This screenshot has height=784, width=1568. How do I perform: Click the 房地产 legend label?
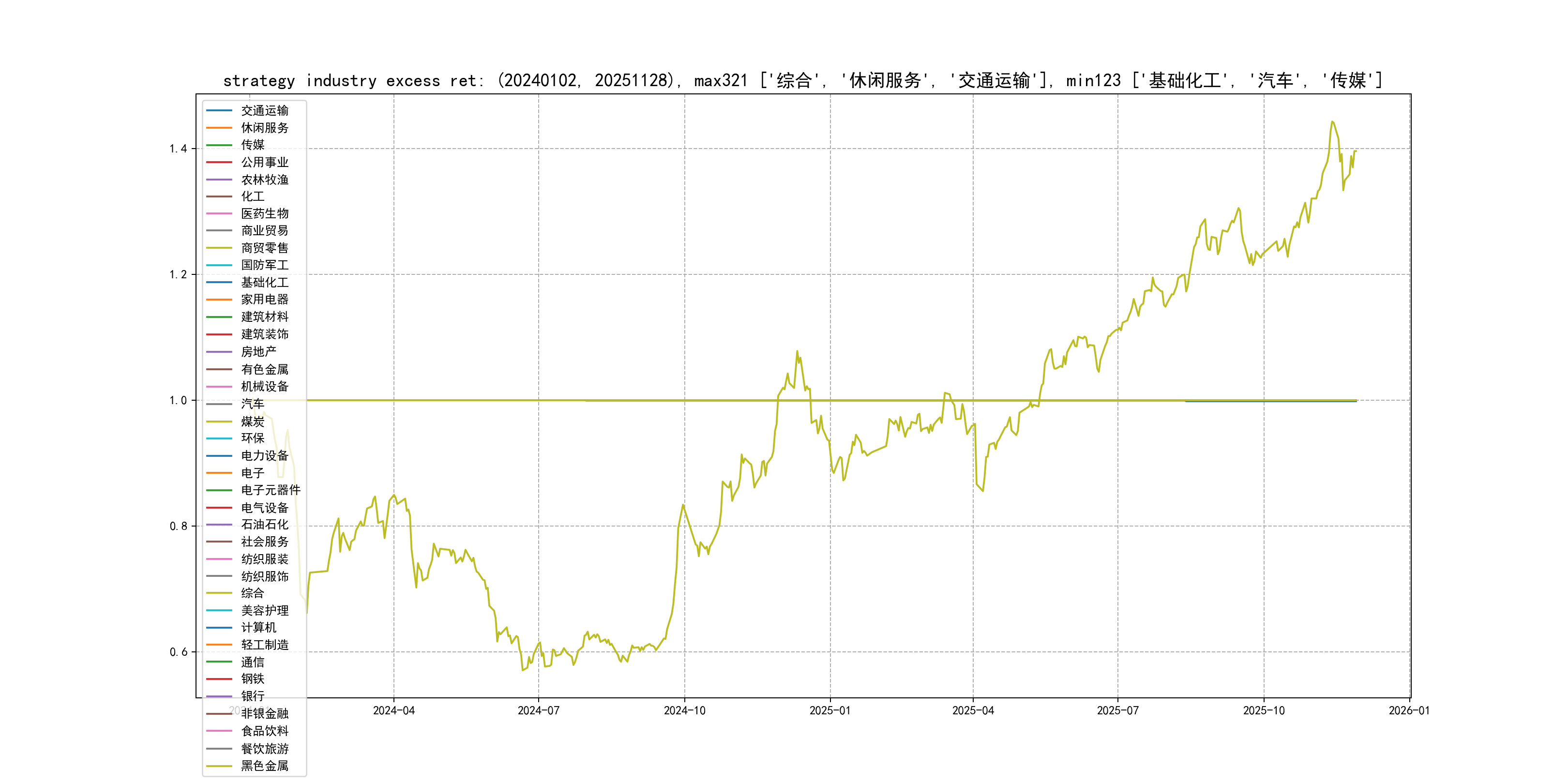tap(258, 352)
